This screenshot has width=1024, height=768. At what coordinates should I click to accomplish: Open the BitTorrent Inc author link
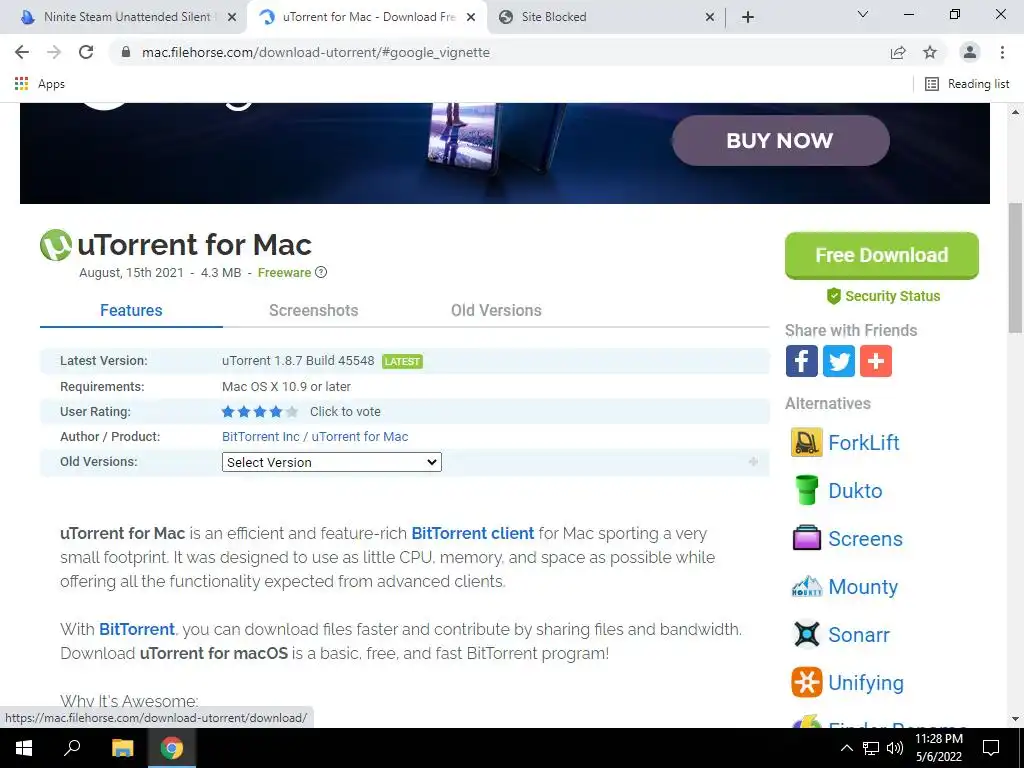coord(261,436)
